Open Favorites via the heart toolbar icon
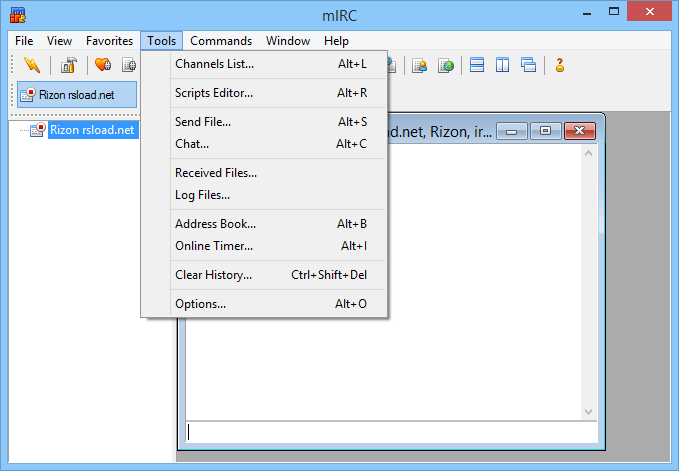 (103, 65)
